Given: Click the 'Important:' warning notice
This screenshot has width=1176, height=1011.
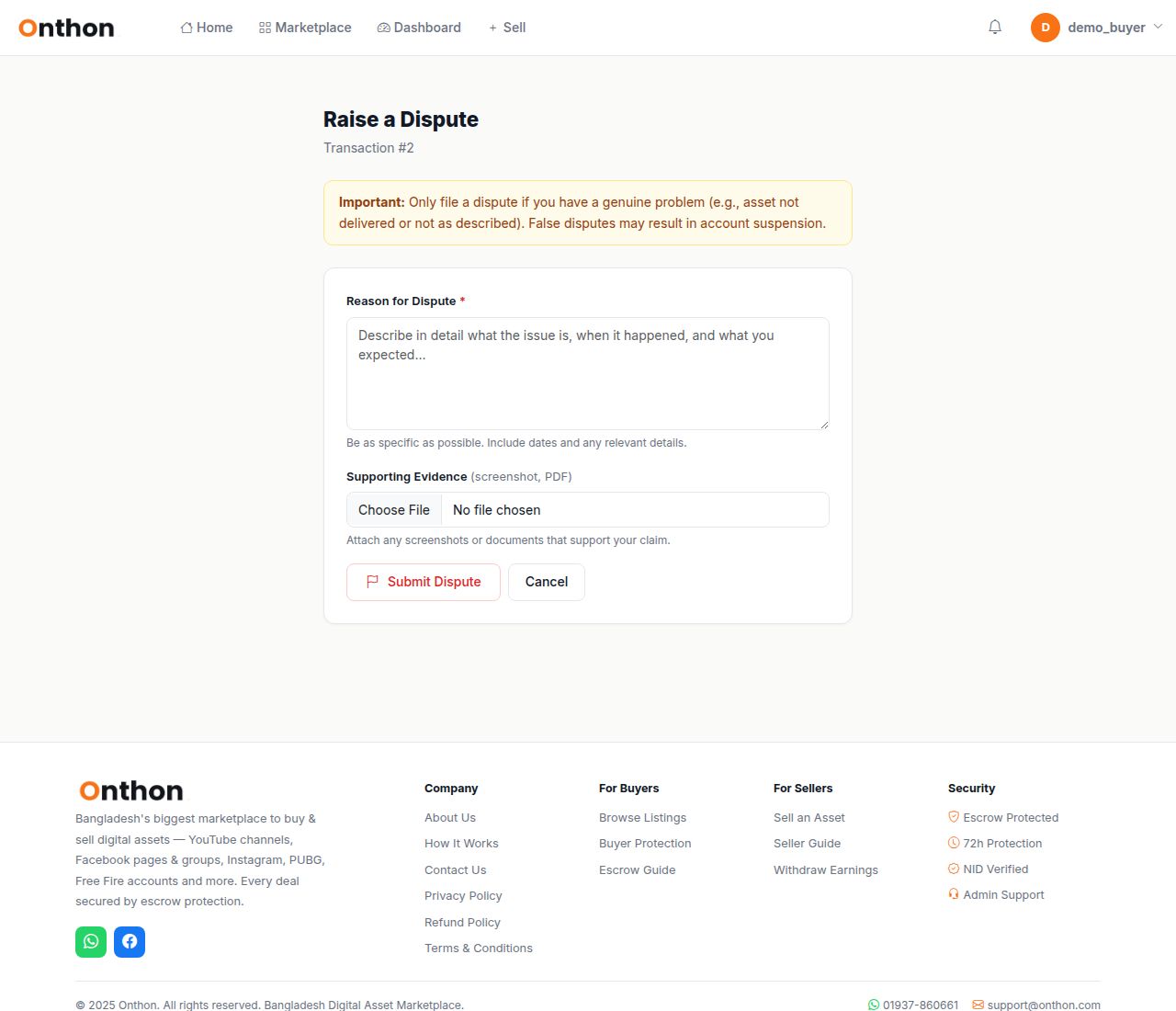Looking at the screenshot, I should tap(588, 212).
